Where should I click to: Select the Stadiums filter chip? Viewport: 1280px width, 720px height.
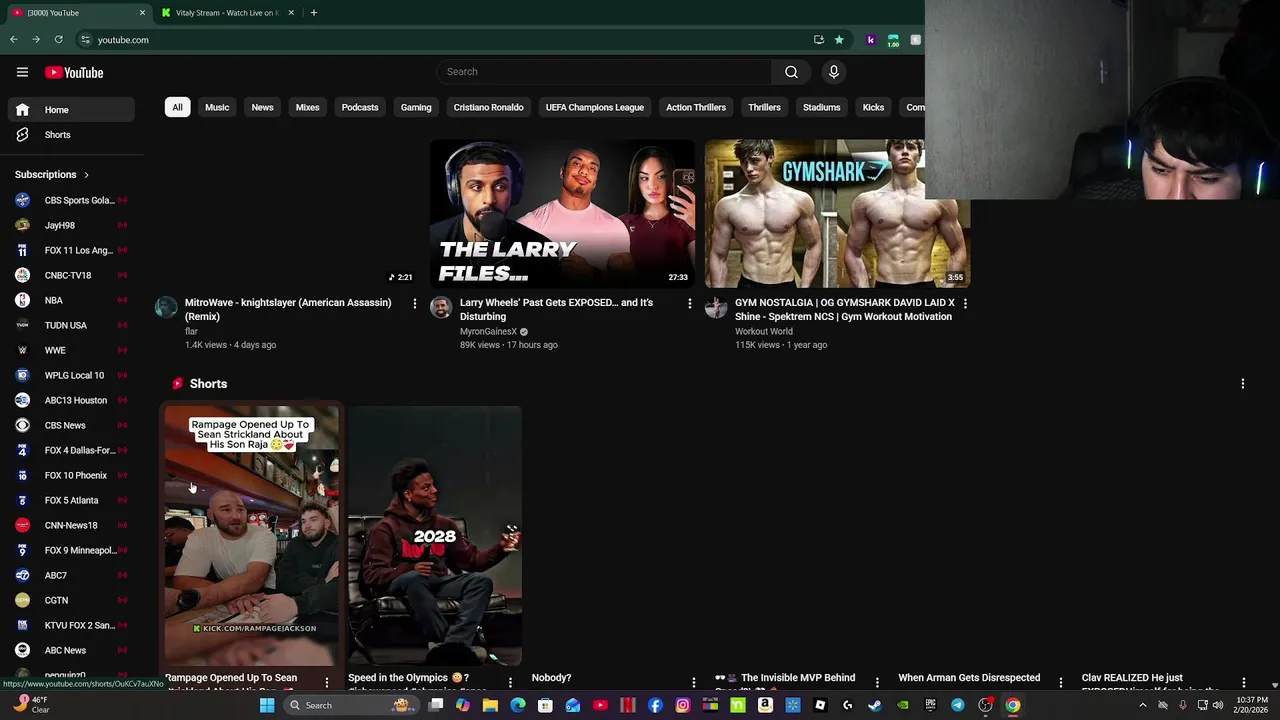(x=821, y=107)
